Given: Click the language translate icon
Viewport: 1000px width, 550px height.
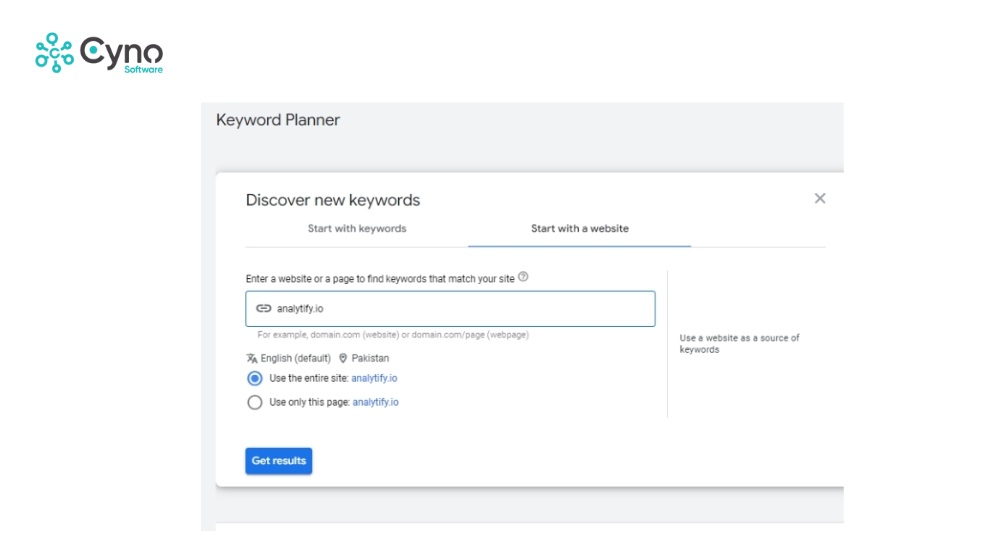Looking at the screenshot, I should point(251,358).
